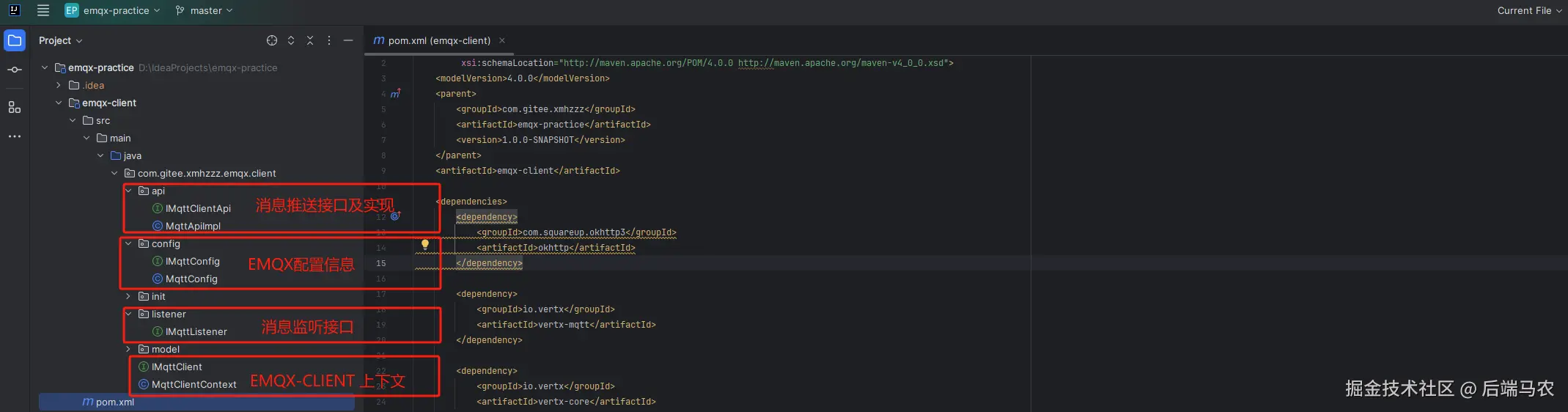Select MqttClientContext class in project tree
Screen dimensions: 1568x412
[x=194, y=384]
